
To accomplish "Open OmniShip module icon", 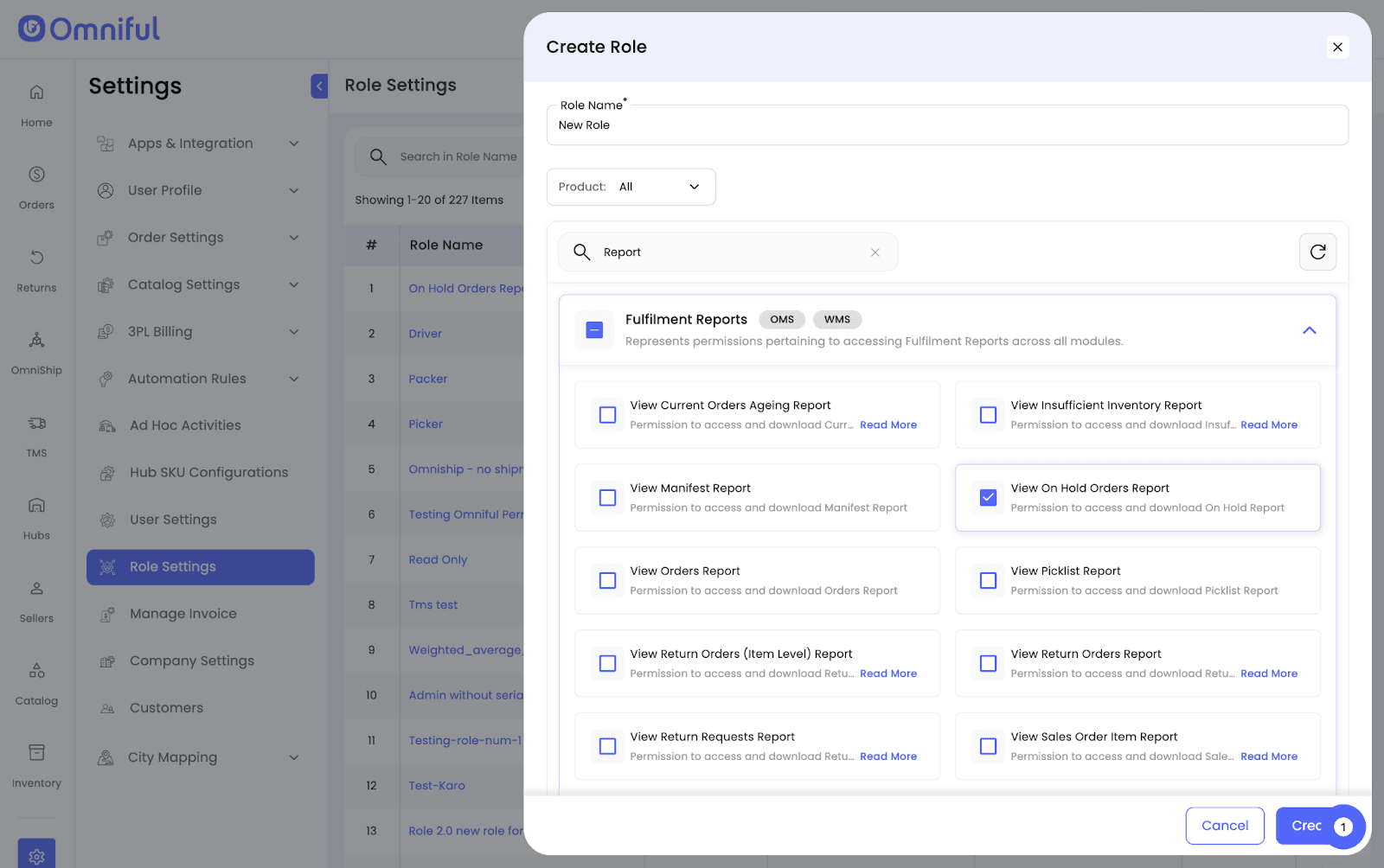I will click(36, 351).
